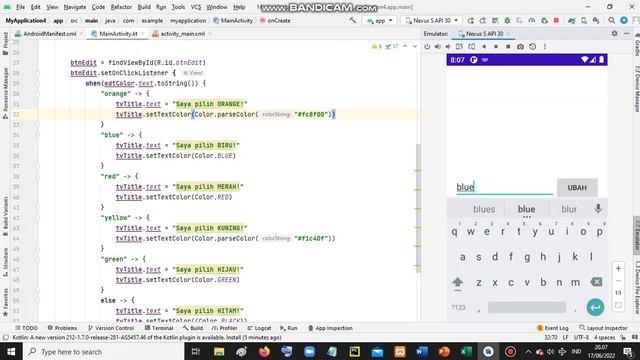Choose the 'blur' keyboard suggestion

(x=569, y=209)
